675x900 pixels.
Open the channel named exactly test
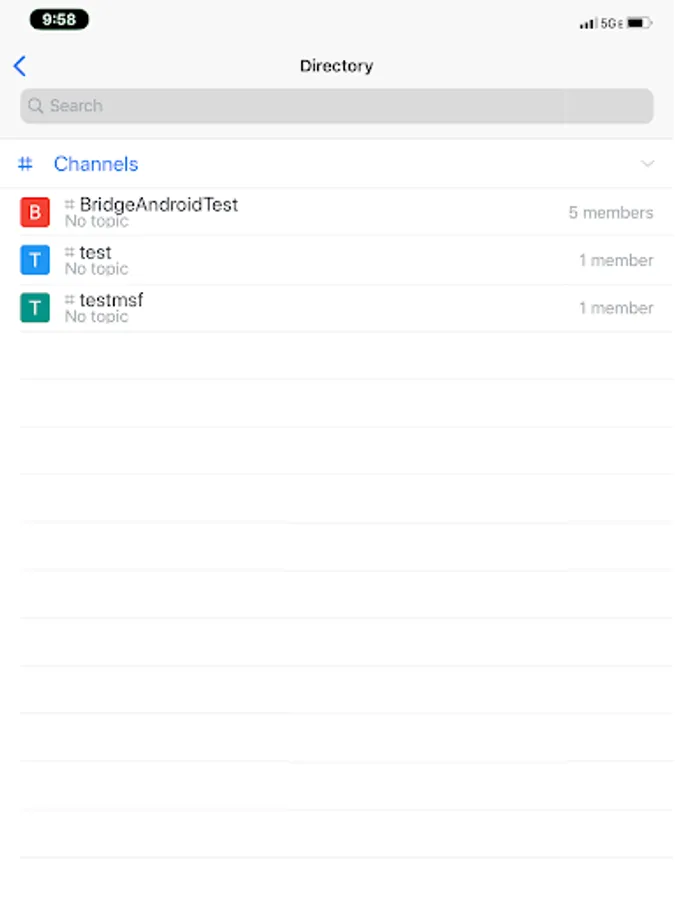(95, 252)
